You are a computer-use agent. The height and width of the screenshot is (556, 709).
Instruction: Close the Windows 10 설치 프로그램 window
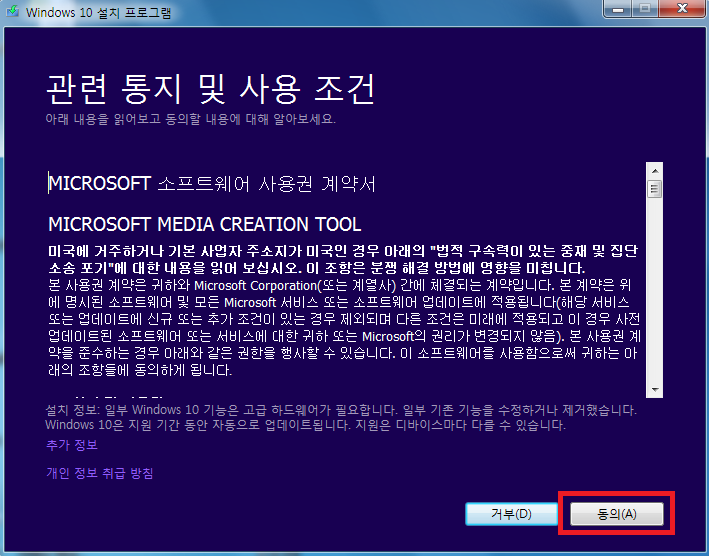coord(682,9)
